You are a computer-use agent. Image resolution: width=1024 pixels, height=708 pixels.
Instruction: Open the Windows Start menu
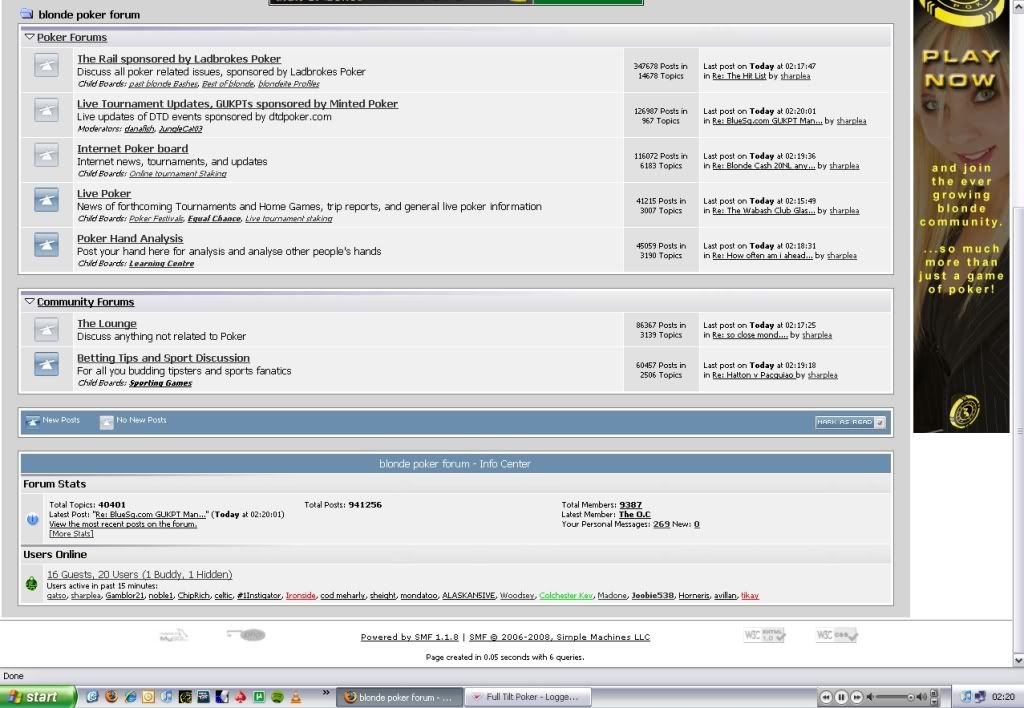pos(37,697)
